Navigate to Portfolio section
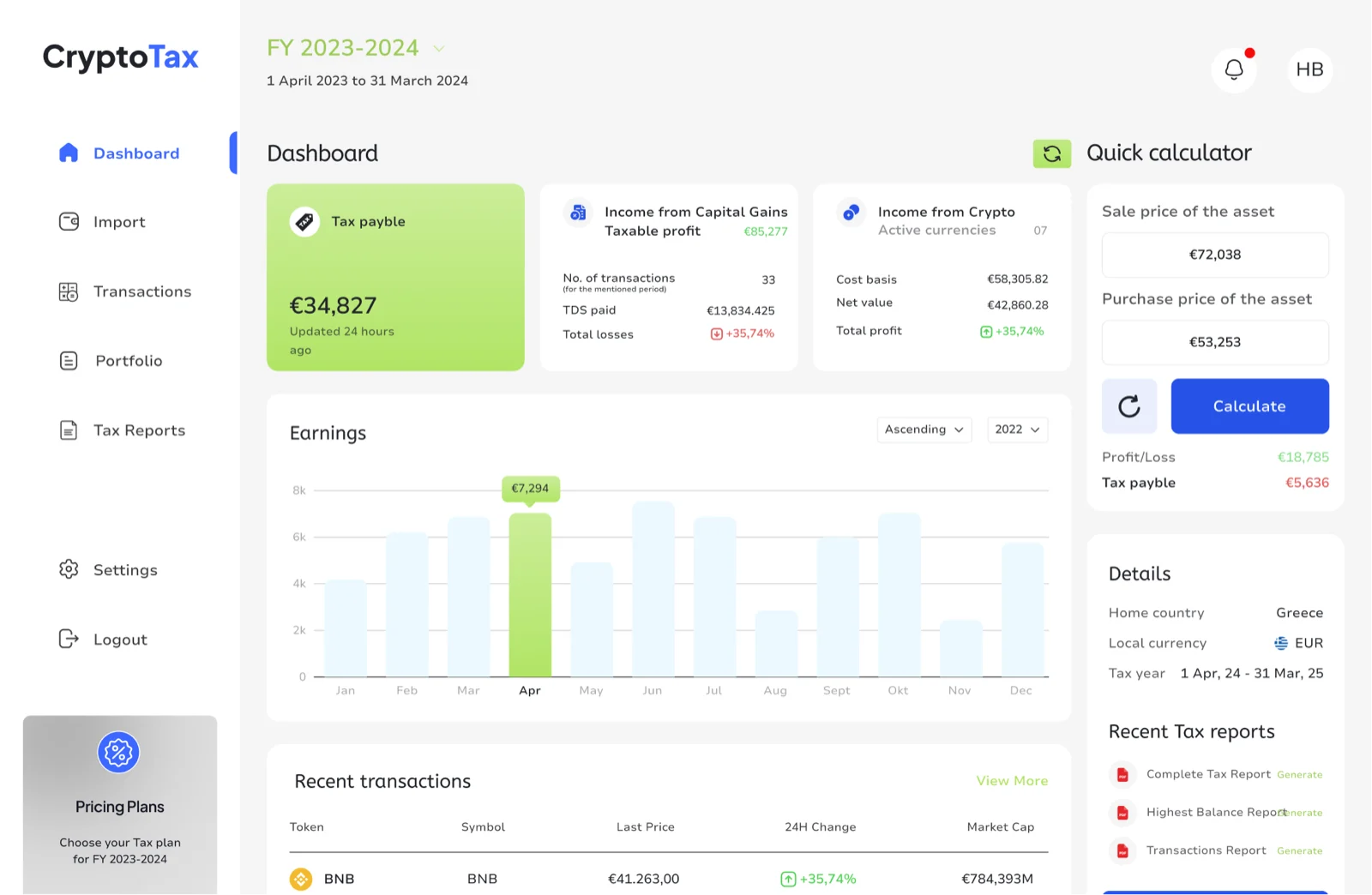Screen dimensions: 1372x895 coord(129,361)
